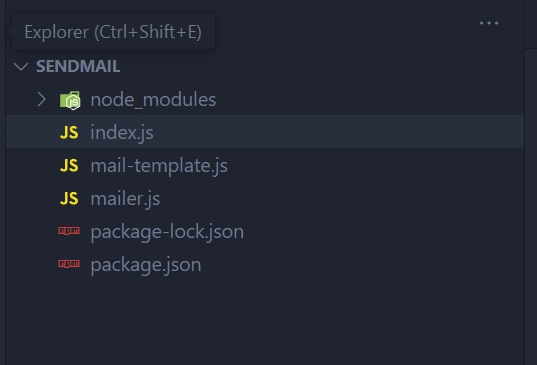Open the package-lock.json file

[x=167, y=232]
